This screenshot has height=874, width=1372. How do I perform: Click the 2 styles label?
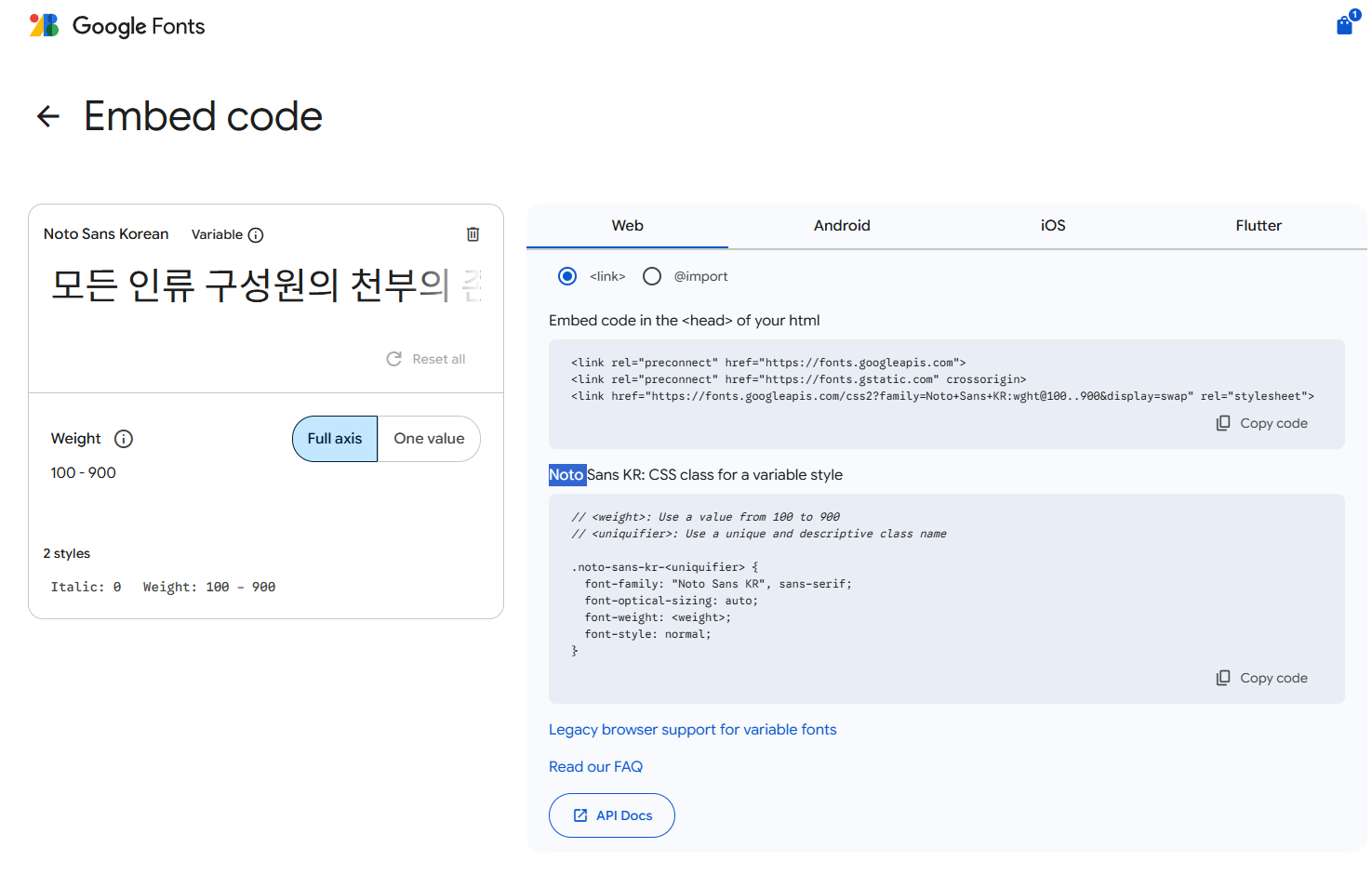[67, 553]
